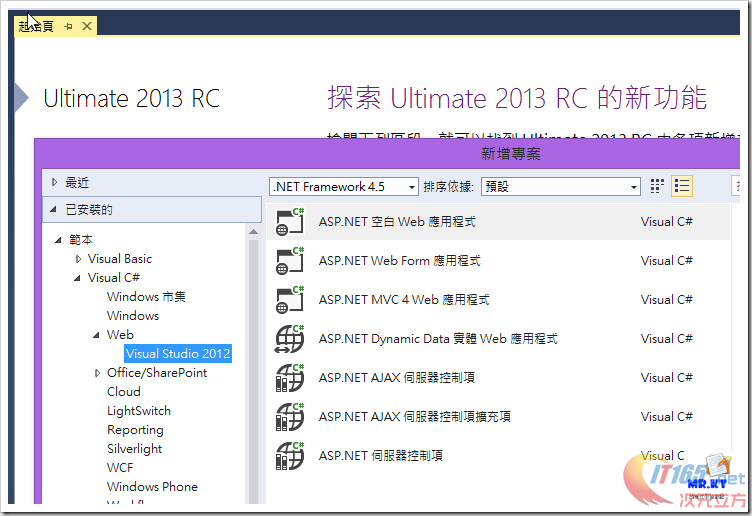Select the ASP.NET Dynamic Data template icon
The width and height of the screenshot is (752, 516).
tap(290, 339)
